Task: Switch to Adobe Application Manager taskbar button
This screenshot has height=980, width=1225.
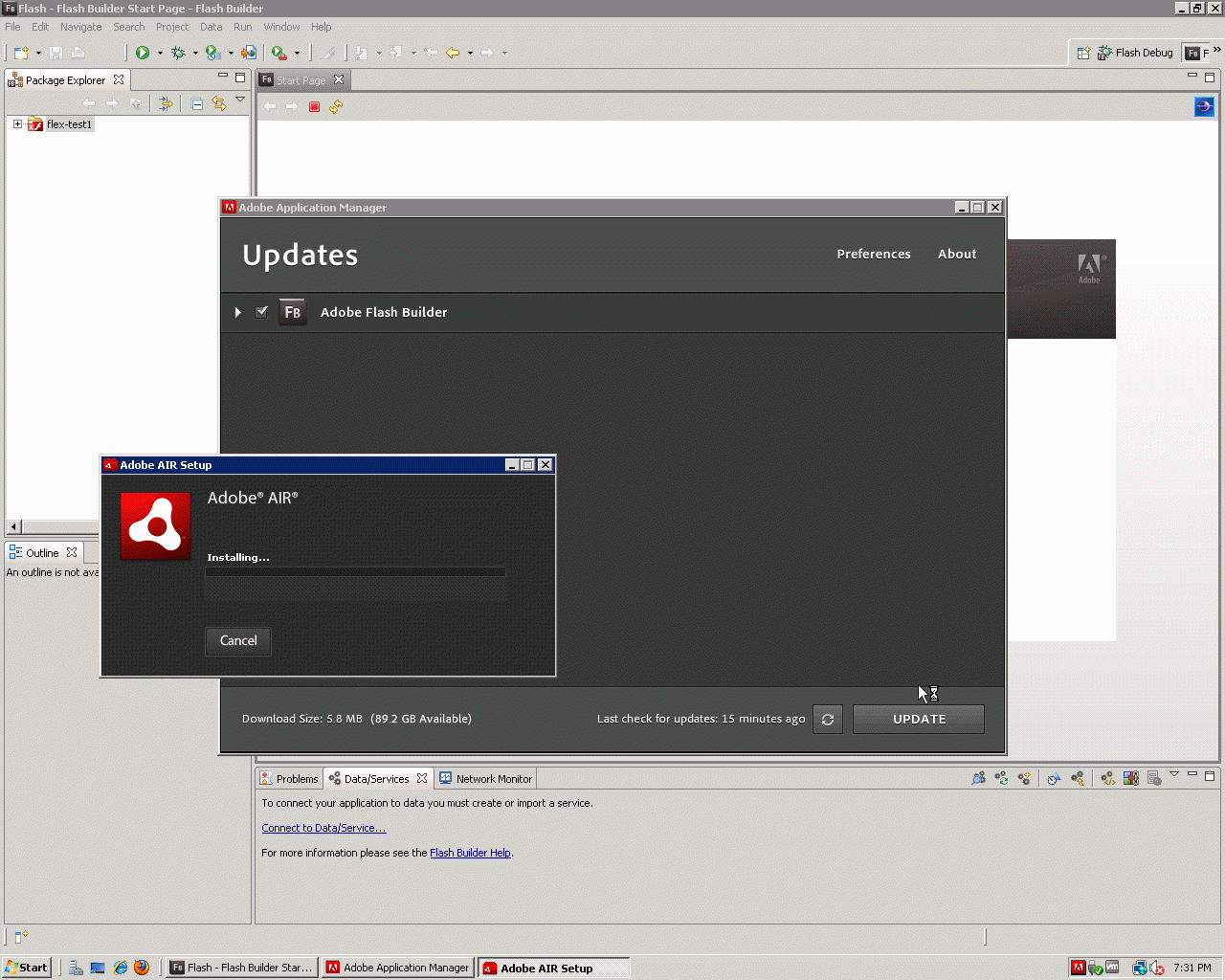Action: coord(398,968)
